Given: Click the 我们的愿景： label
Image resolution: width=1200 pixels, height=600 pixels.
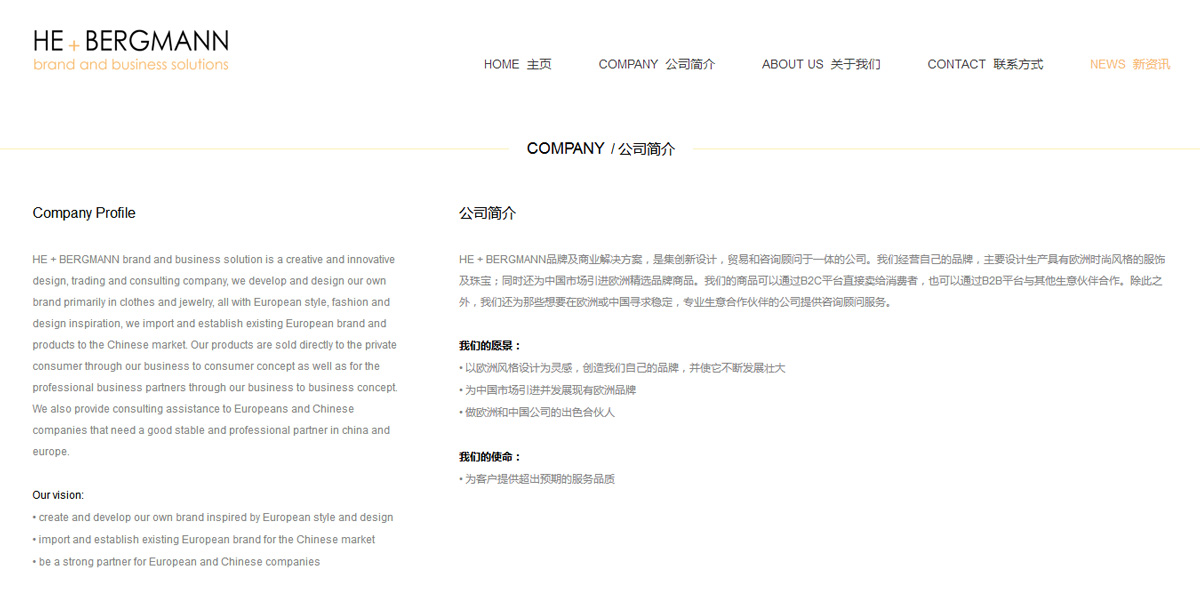Looking at the screenshot, I should 490,346.
